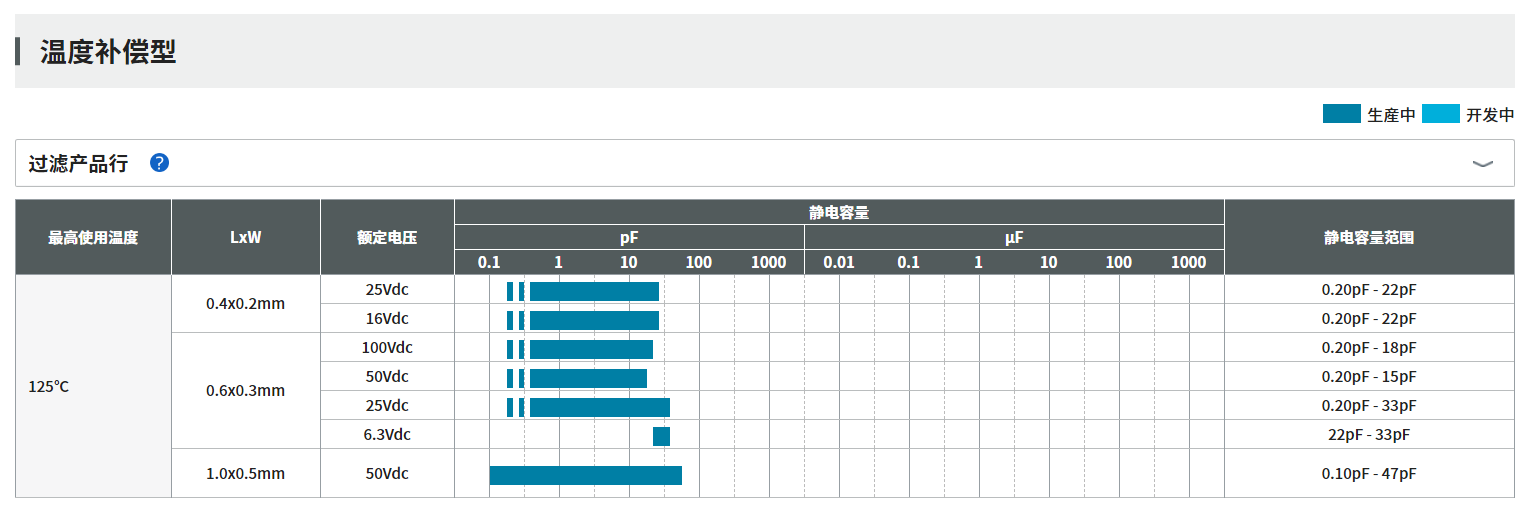Click the 静电容量范围 column header

(x=1368, y=238)
